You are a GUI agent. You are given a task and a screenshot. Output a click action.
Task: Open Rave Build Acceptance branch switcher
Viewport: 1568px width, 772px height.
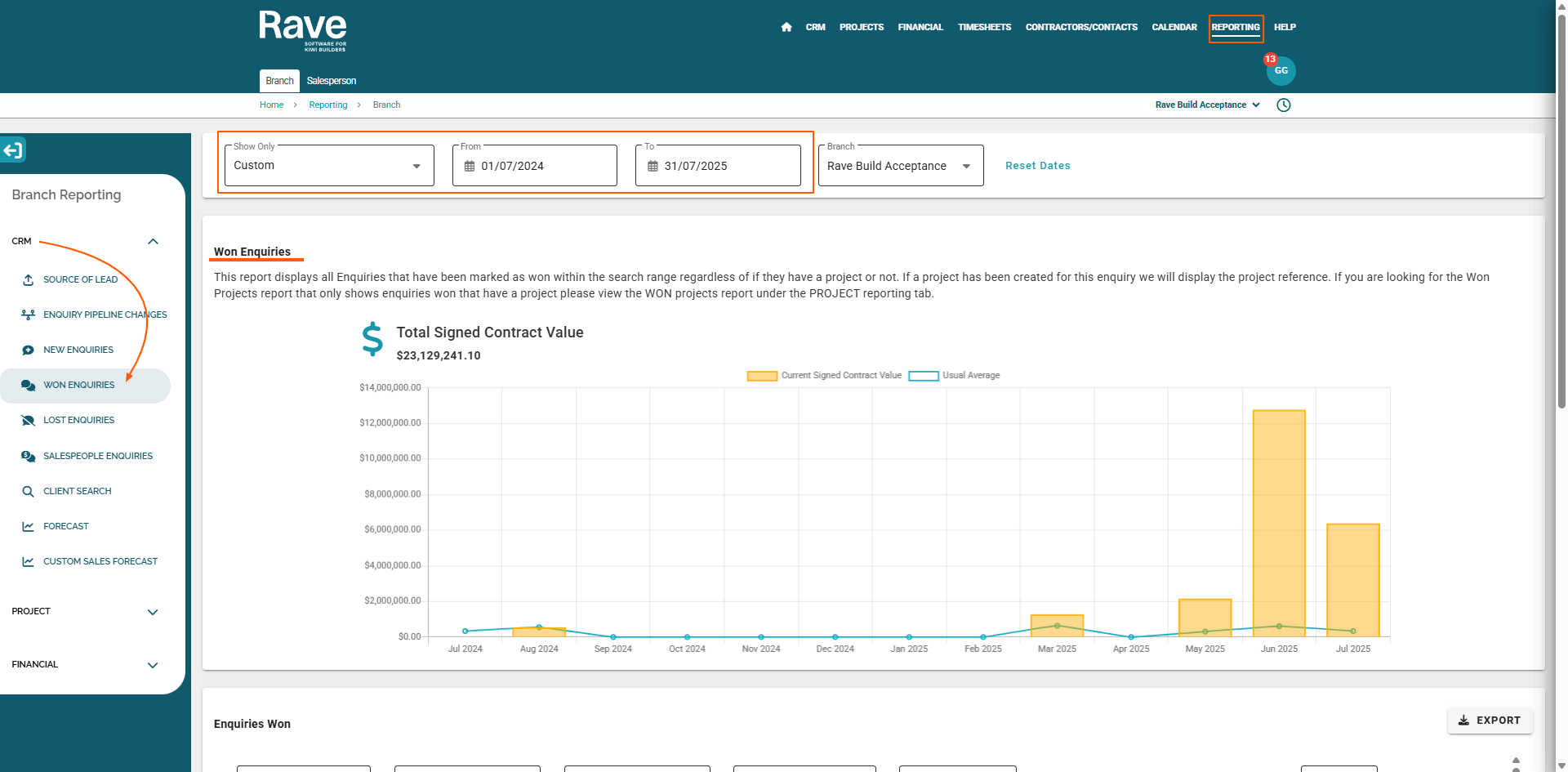[x=1207, y=105]
